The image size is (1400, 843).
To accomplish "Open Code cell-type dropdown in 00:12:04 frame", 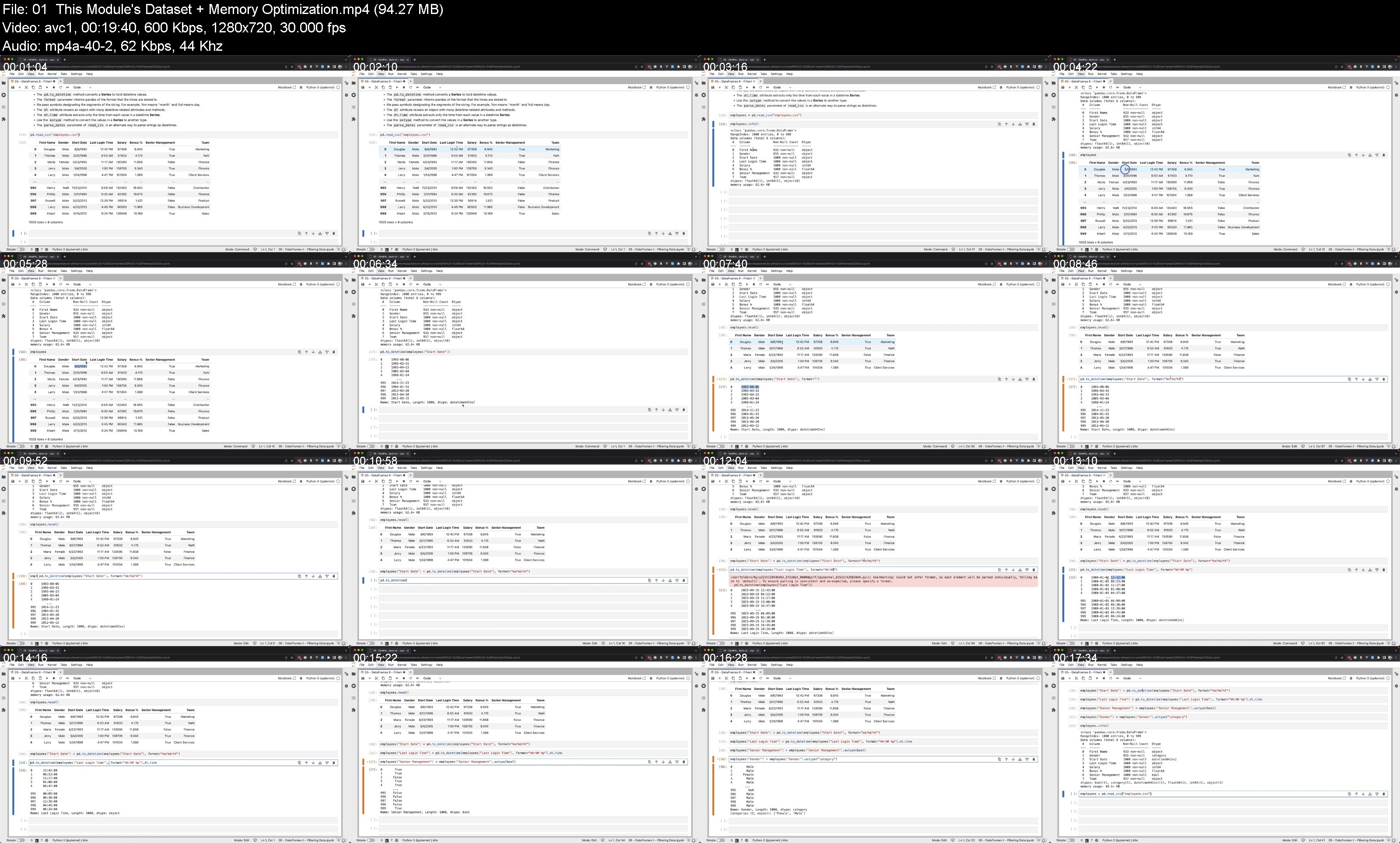I will pos(782,481).
